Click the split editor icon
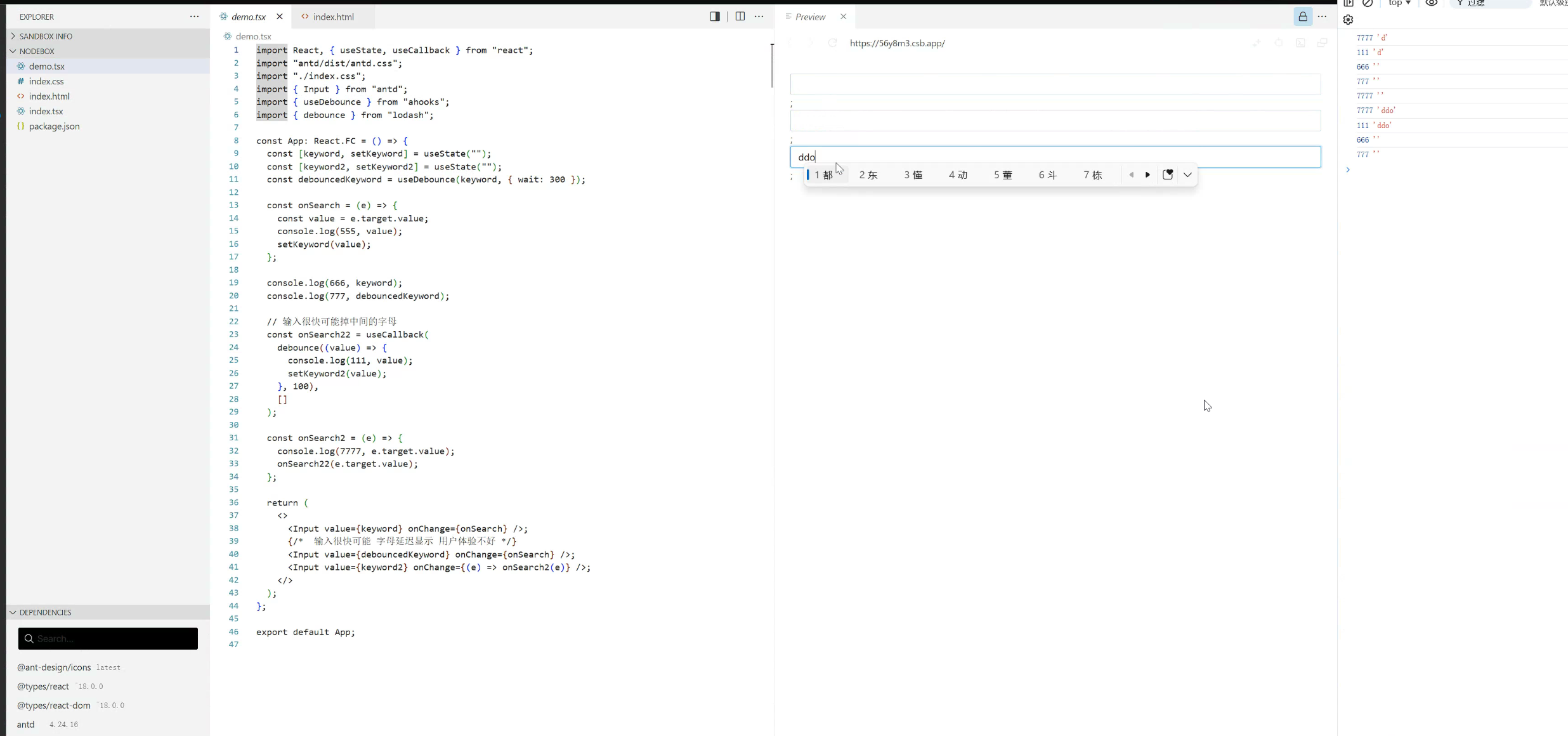1568x736 pixels. [740, 16]
